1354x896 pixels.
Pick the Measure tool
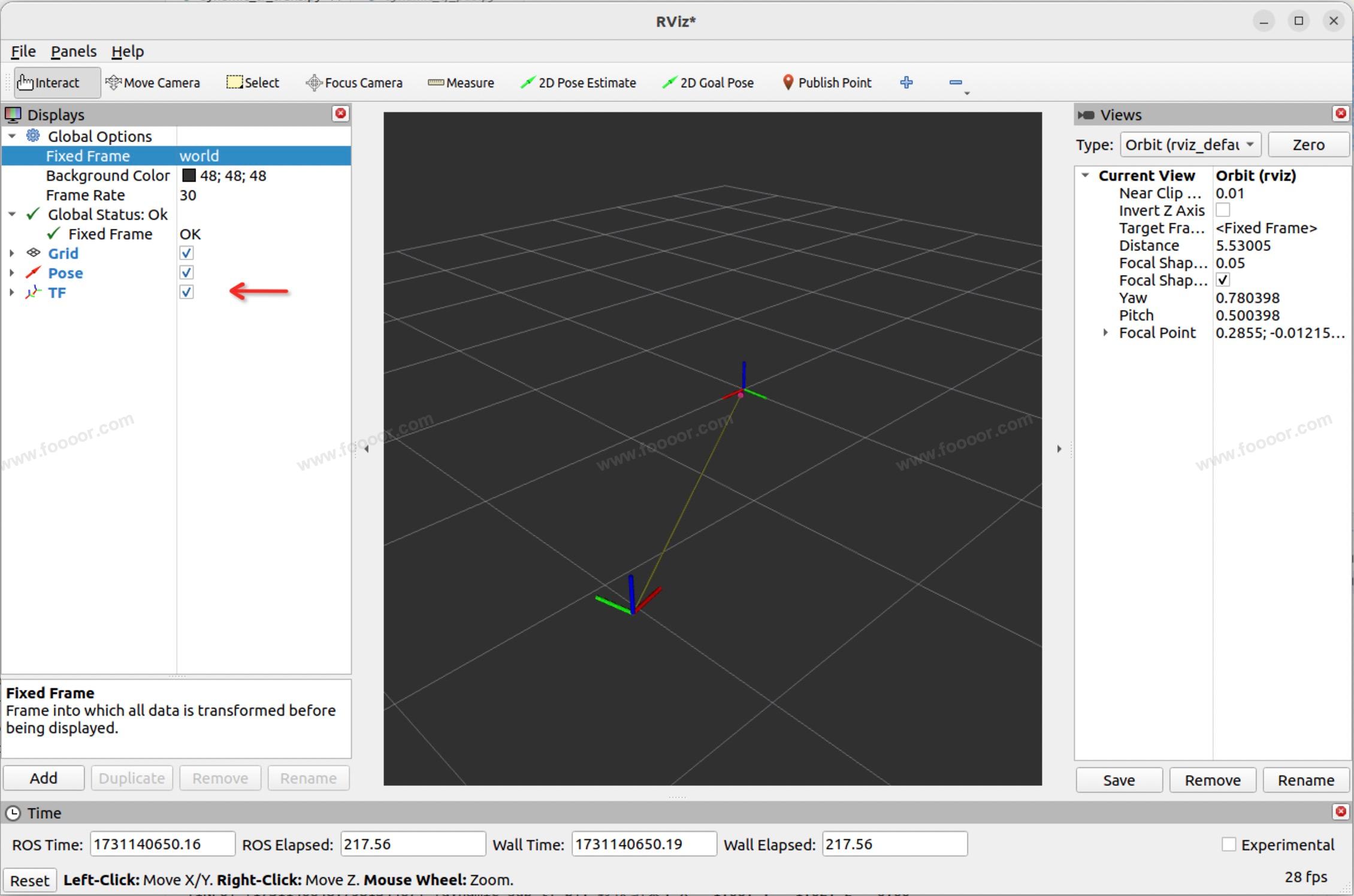pos(461,83)
